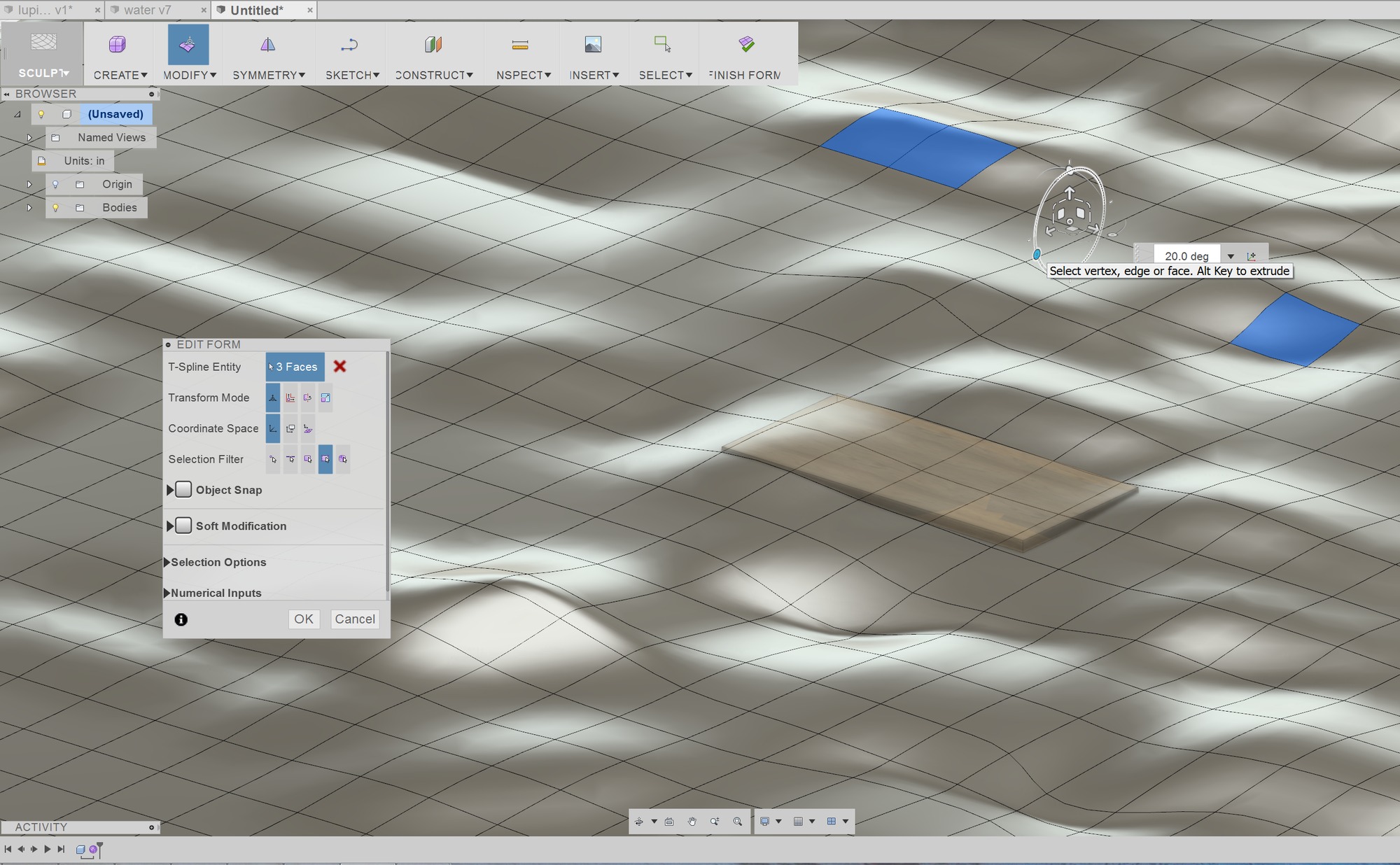Click Cancel in the Edit Form dialog

point(355,619)
